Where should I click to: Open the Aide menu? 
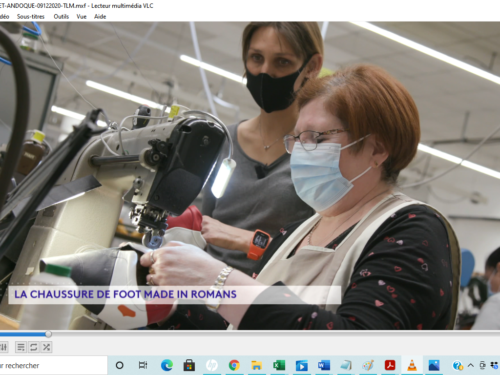(100, 16)
